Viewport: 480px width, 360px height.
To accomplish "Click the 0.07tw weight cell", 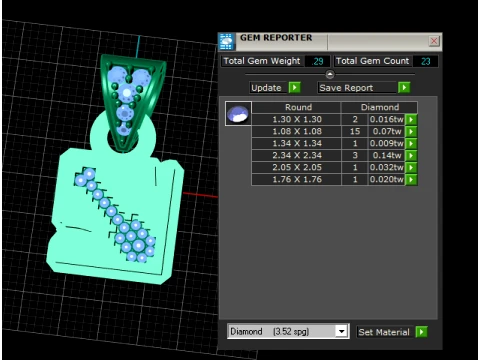I will point(386,131).
